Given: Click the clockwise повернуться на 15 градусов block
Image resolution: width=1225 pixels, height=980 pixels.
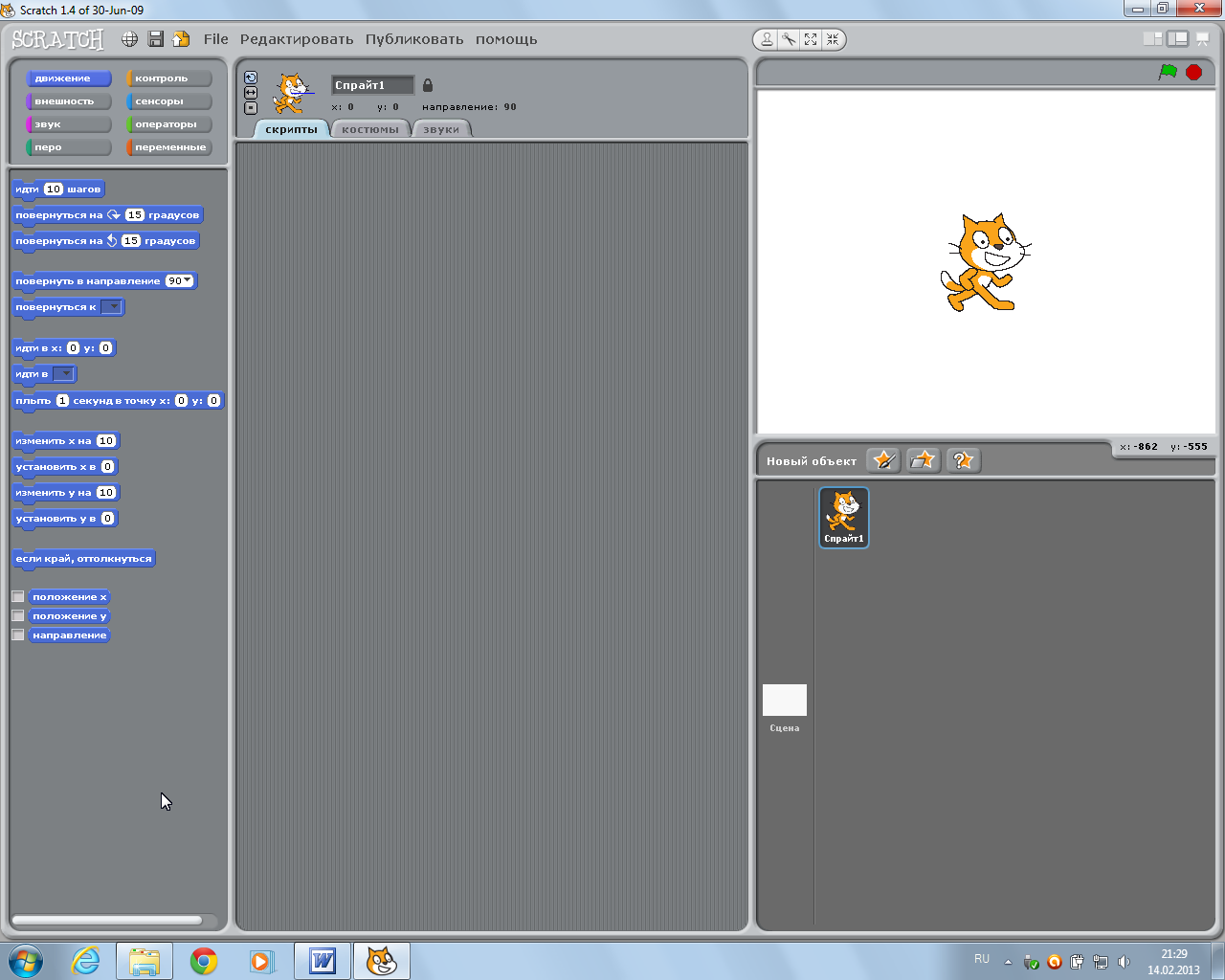Looking at the screenshot, I should point(107,215).
